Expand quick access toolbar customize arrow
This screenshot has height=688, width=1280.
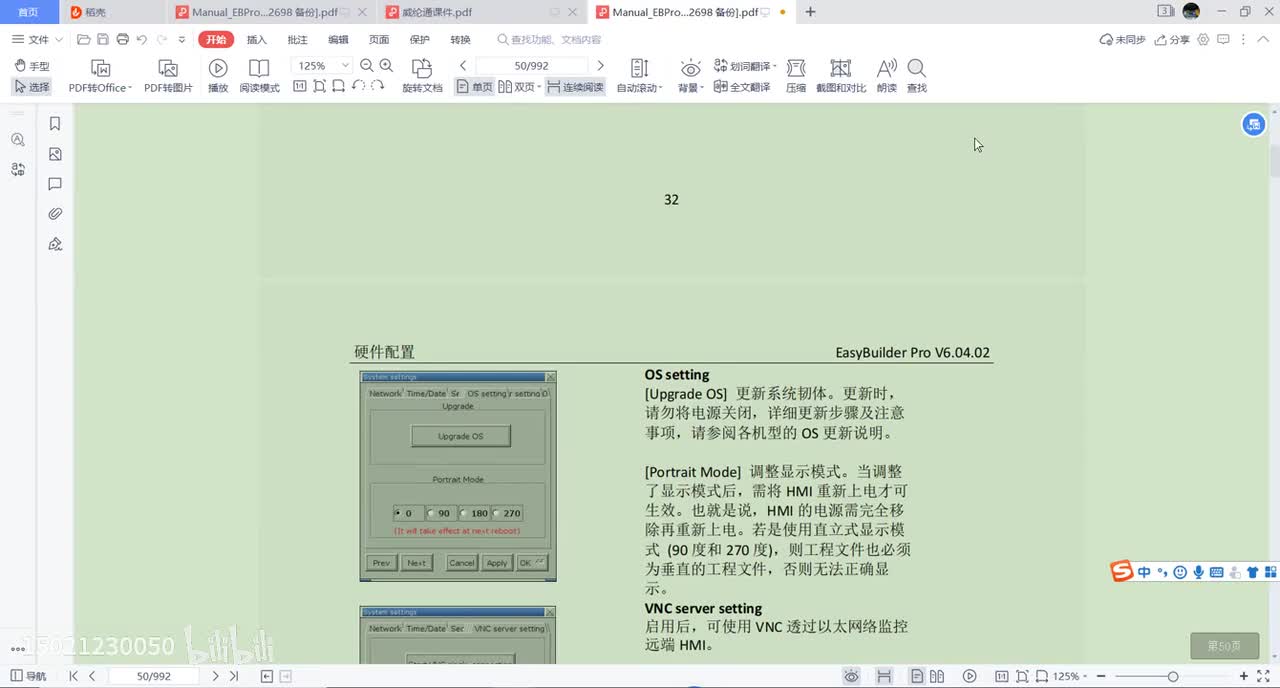(x=181, y=39)
